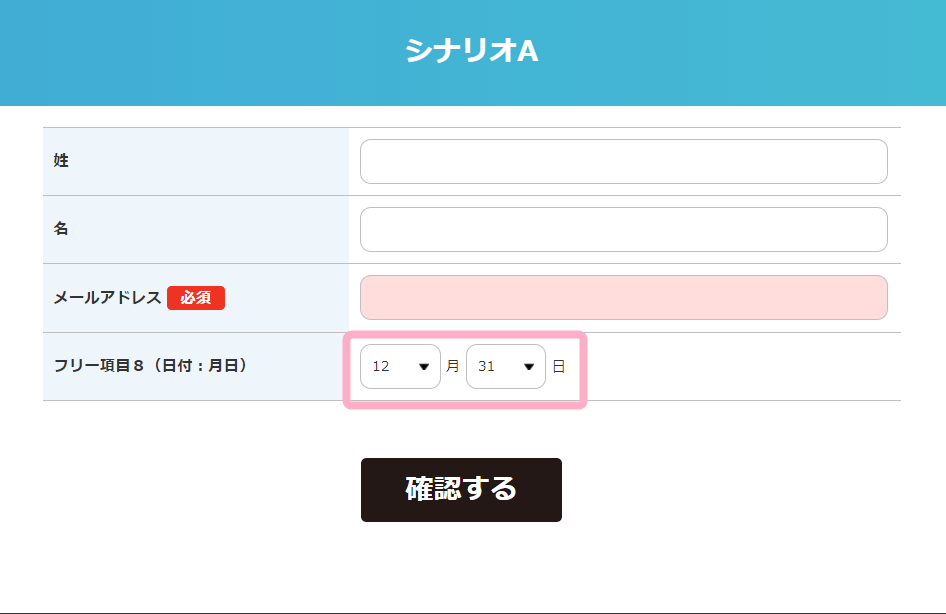Image resolution: width=946 pixels, height=614 pixels.
Task: Click the 姓 text input field
Action: point(623,162)
